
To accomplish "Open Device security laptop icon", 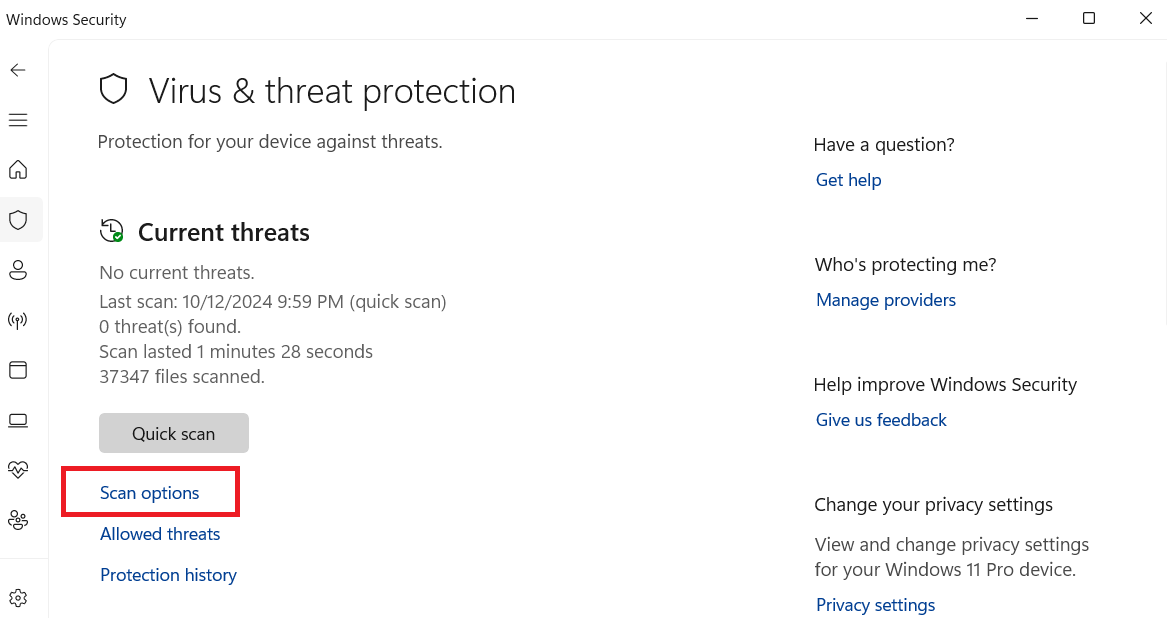I will (x=18, y=421).
